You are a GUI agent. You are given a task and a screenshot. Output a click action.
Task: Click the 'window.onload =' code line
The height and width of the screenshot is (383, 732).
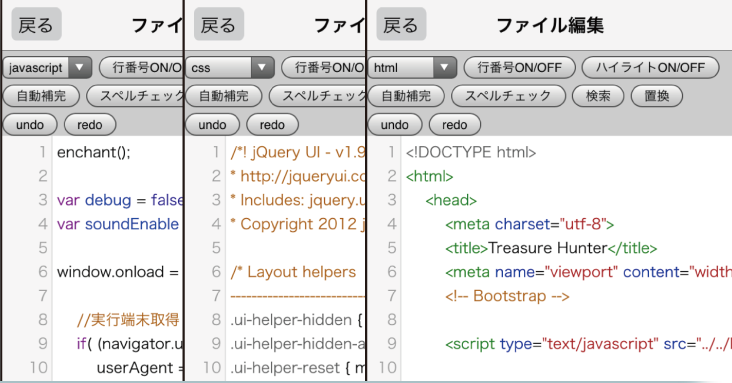point(118,272)
